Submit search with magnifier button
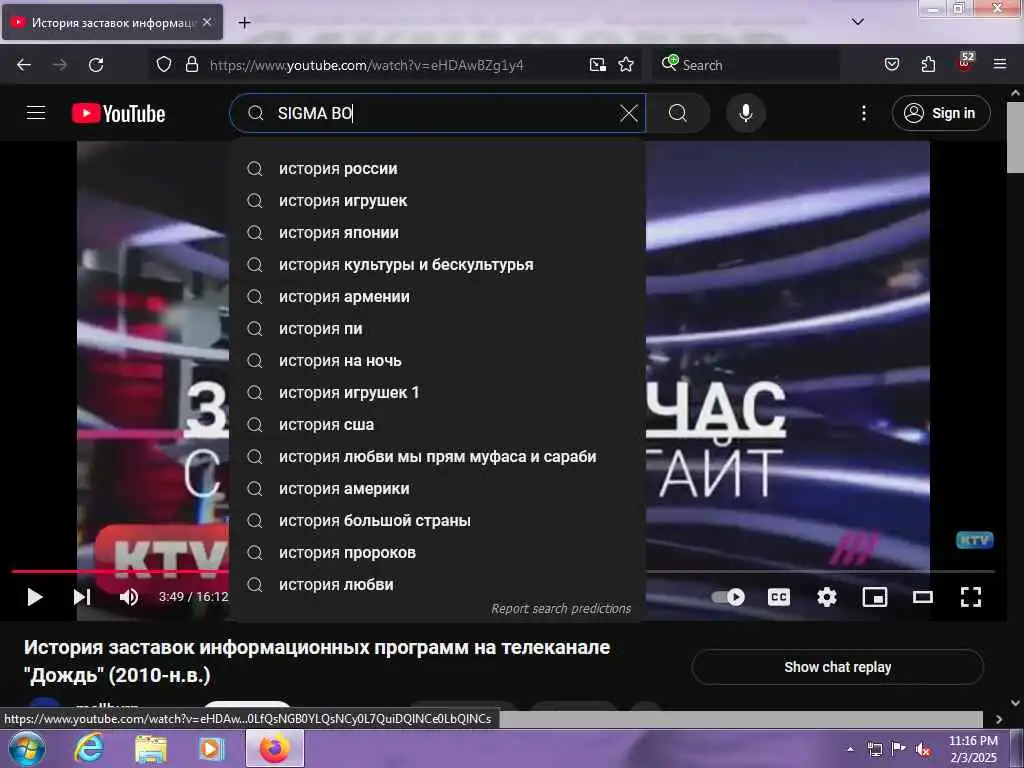The width and height of the screenshot is (1024, 768). (678, 113)
